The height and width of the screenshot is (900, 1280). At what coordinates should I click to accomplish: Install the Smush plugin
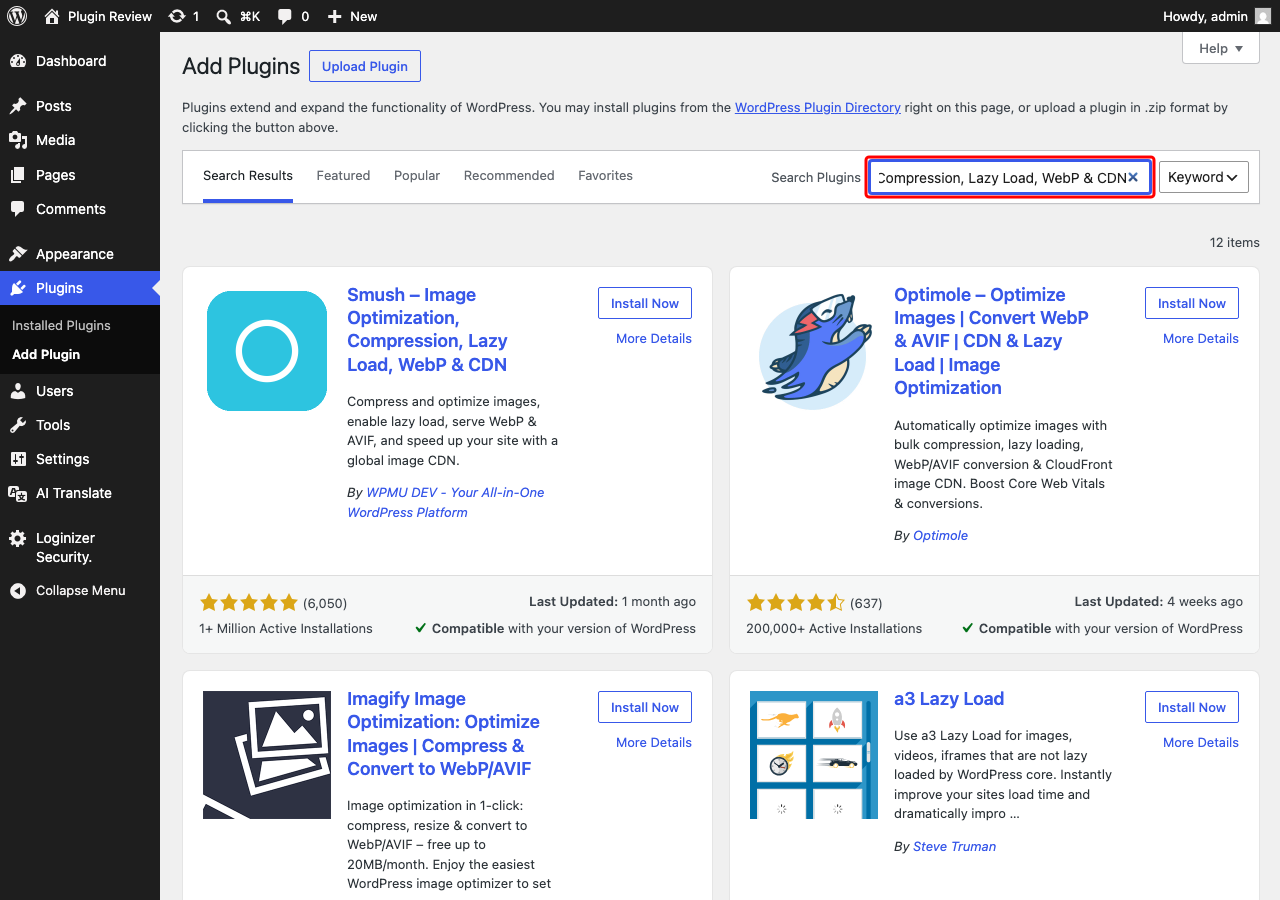645,303
